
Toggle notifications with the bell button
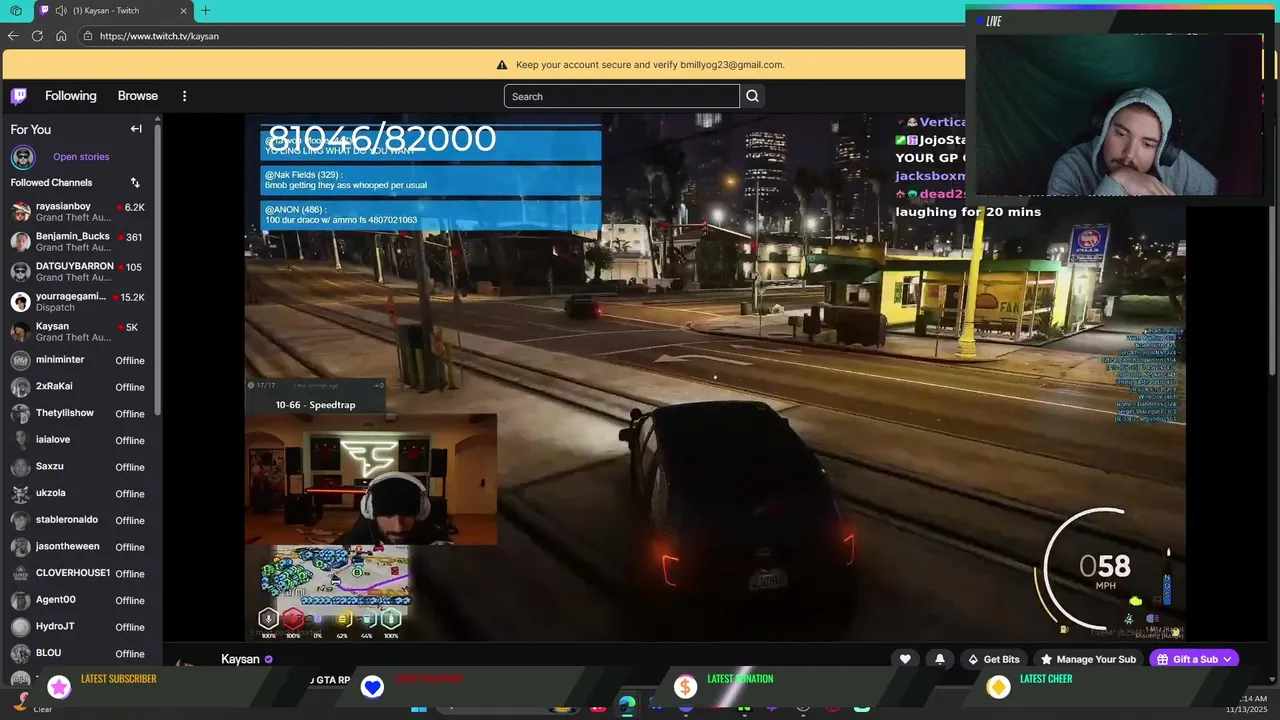coord(940,659)
